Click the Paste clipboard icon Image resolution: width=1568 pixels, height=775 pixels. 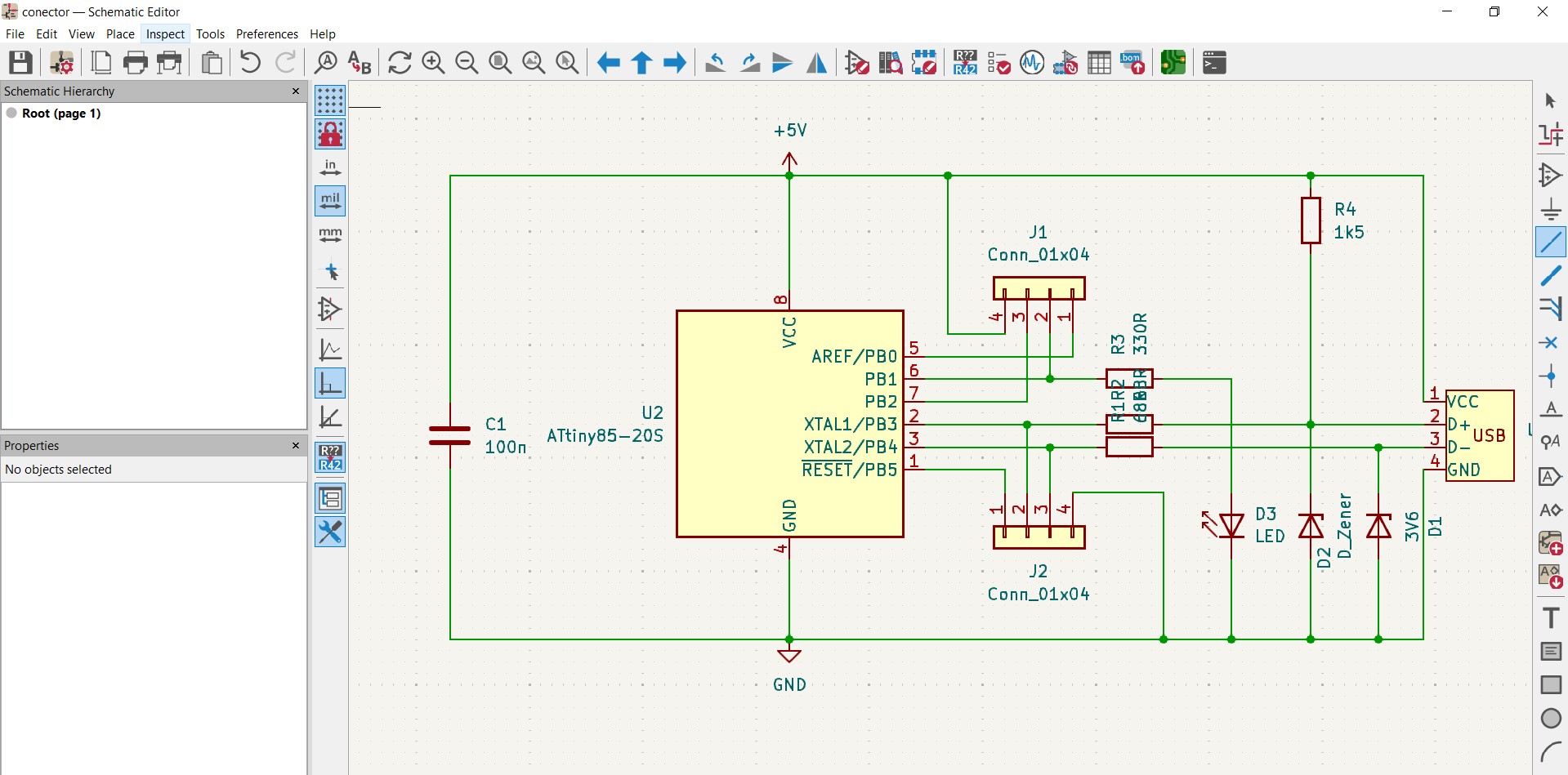[212, 62]
